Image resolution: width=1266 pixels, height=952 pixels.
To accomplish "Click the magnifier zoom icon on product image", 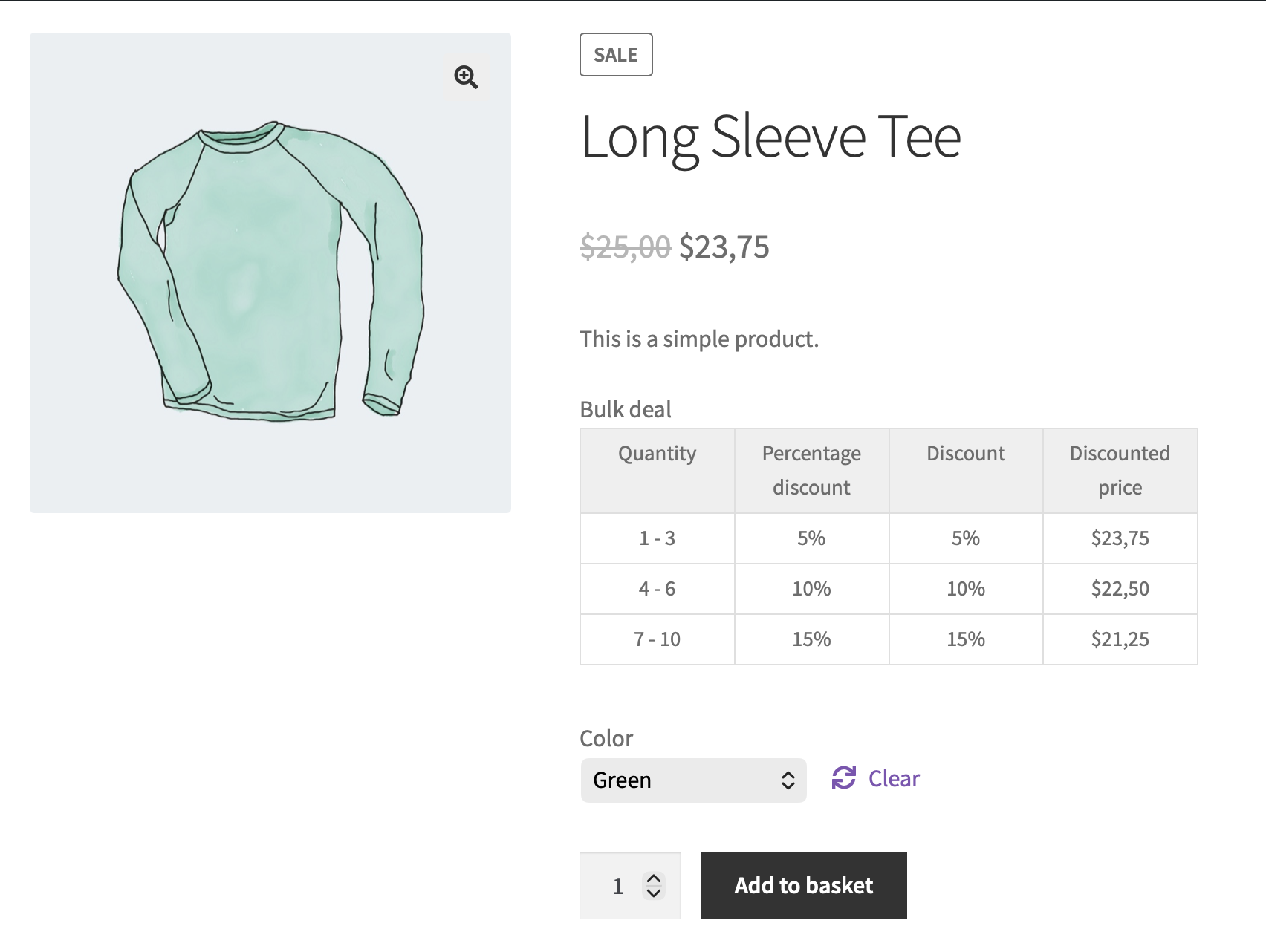I will point(466,77).
